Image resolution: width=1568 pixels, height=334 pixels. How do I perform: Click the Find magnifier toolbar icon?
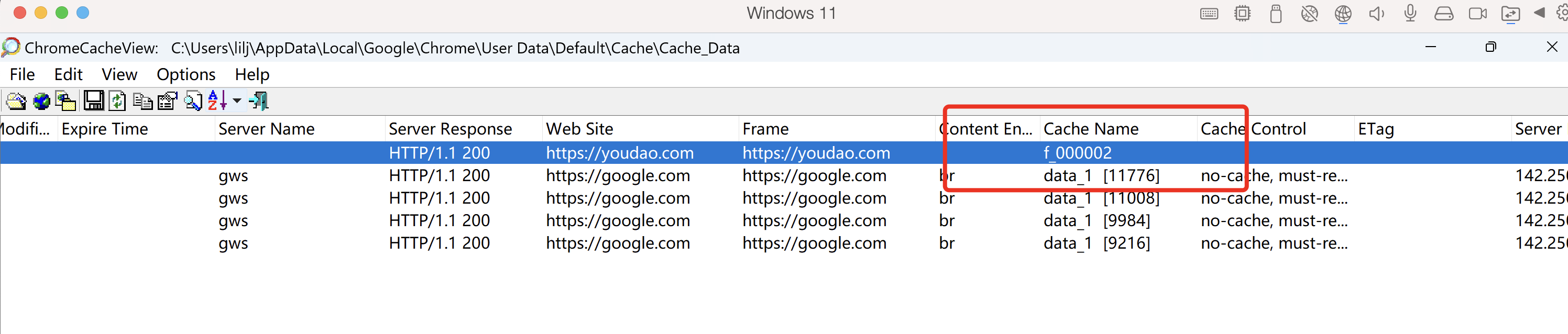click(193, 101)
